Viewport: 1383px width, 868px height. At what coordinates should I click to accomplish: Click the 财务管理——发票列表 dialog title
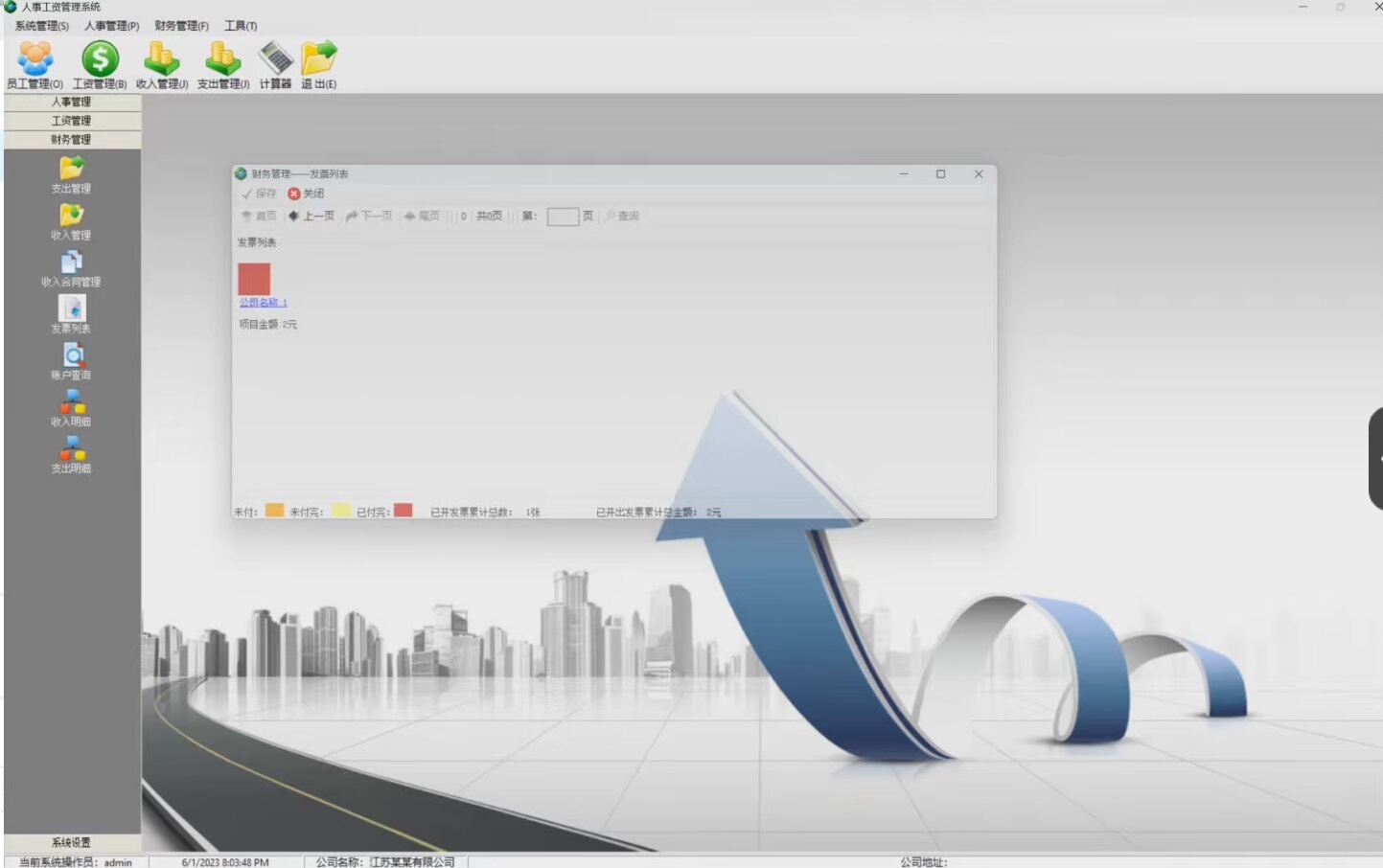tap(300, 174)
